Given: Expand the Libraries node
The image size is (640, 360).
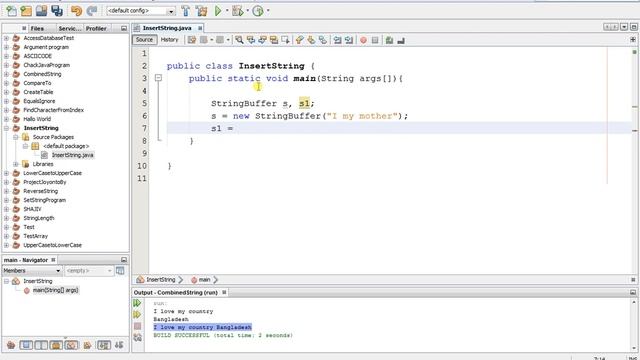Looking at the screenshot, I should pyautogui.click(x=16, y=164).
